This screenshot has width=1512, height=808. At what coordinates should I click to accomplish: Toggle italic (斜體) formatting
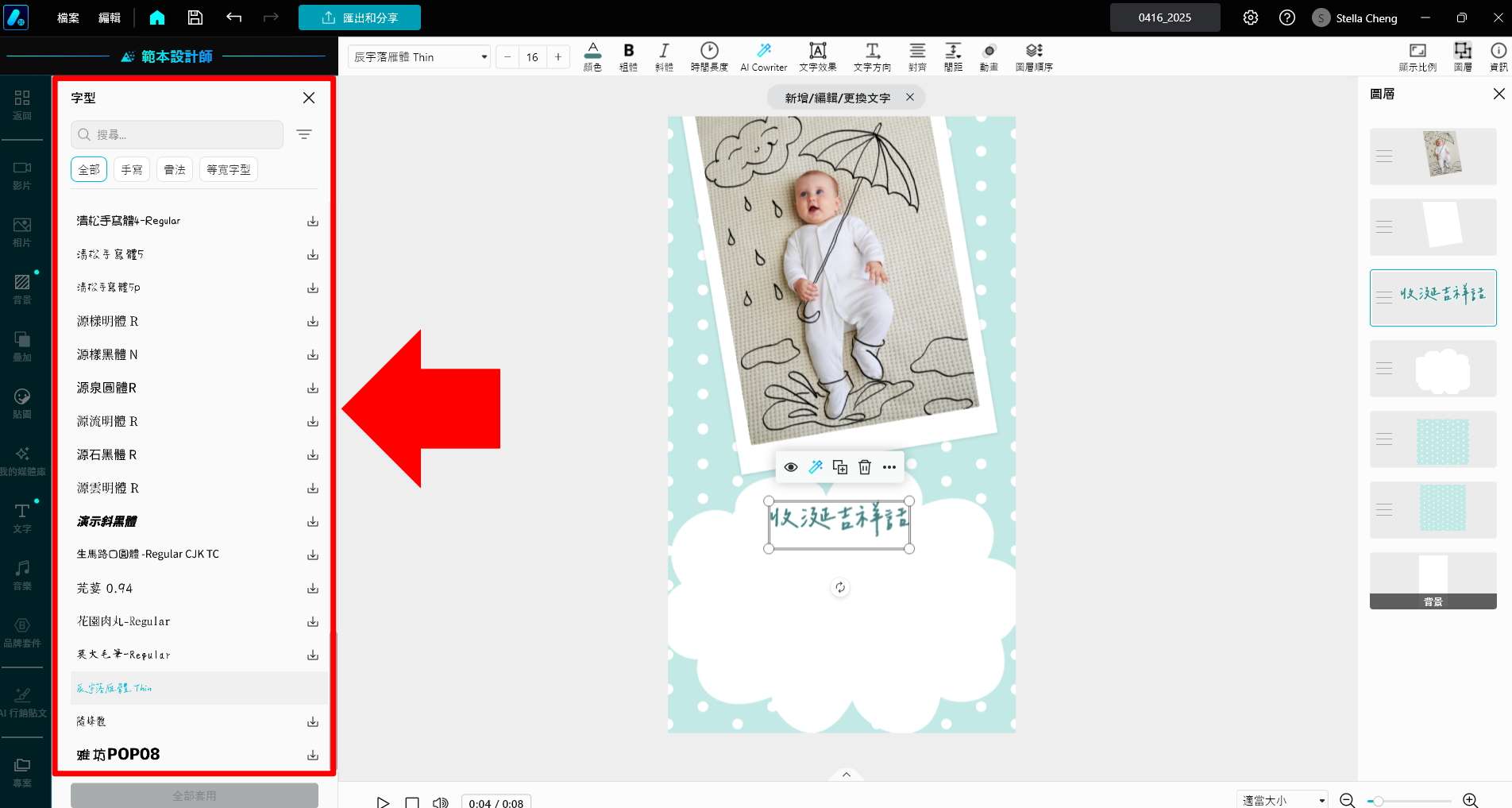664,56
